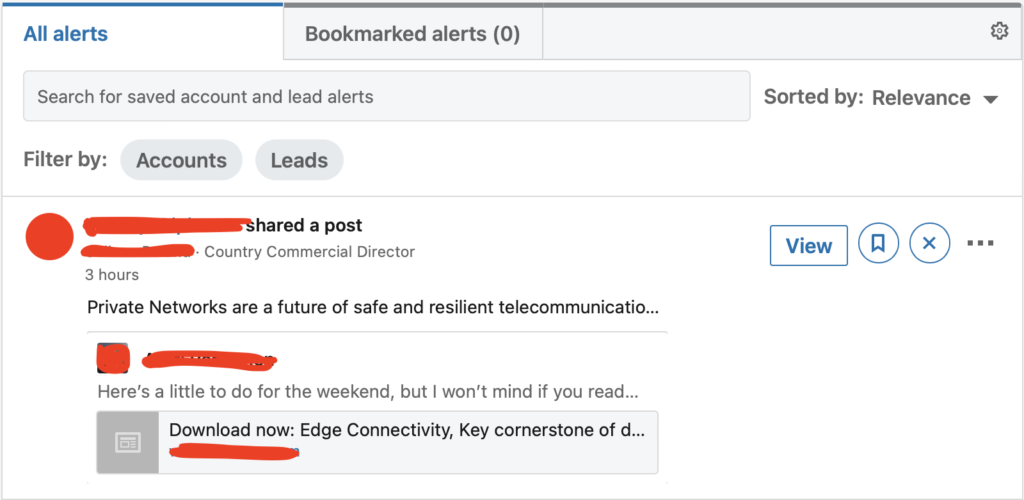Switch to the All alerts tab

[x=66, y=34]
